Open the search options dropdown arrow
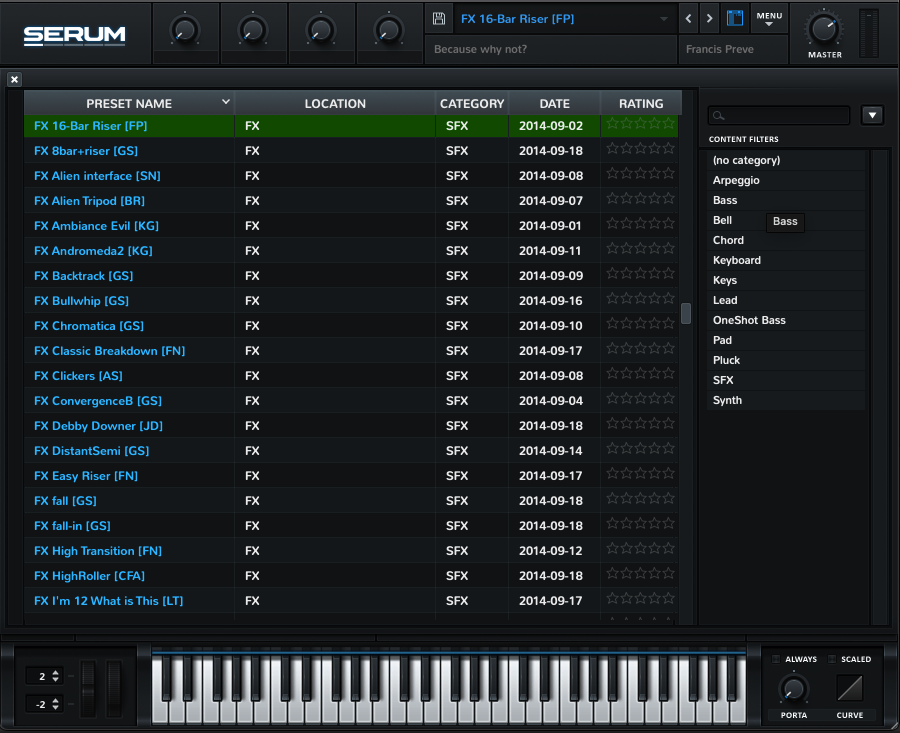This screenshot has width=900, height=733. (872, 115)
